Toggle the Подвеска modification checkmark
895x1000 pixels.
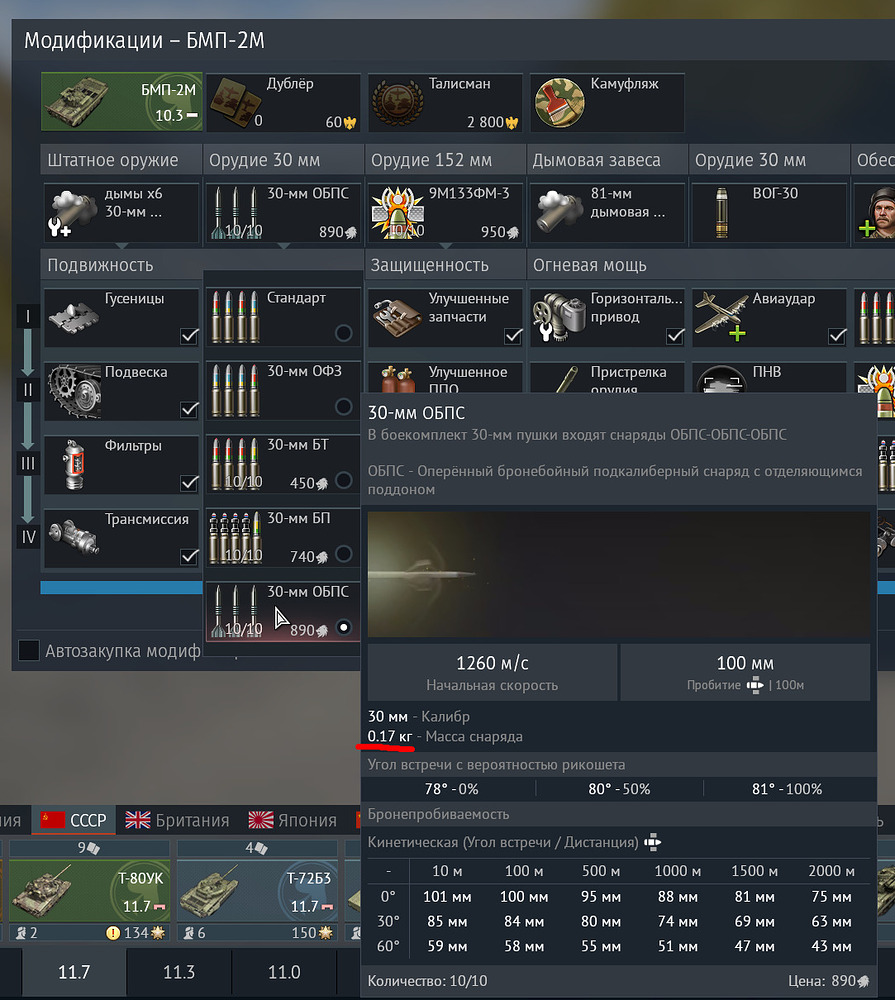[189, 409]
